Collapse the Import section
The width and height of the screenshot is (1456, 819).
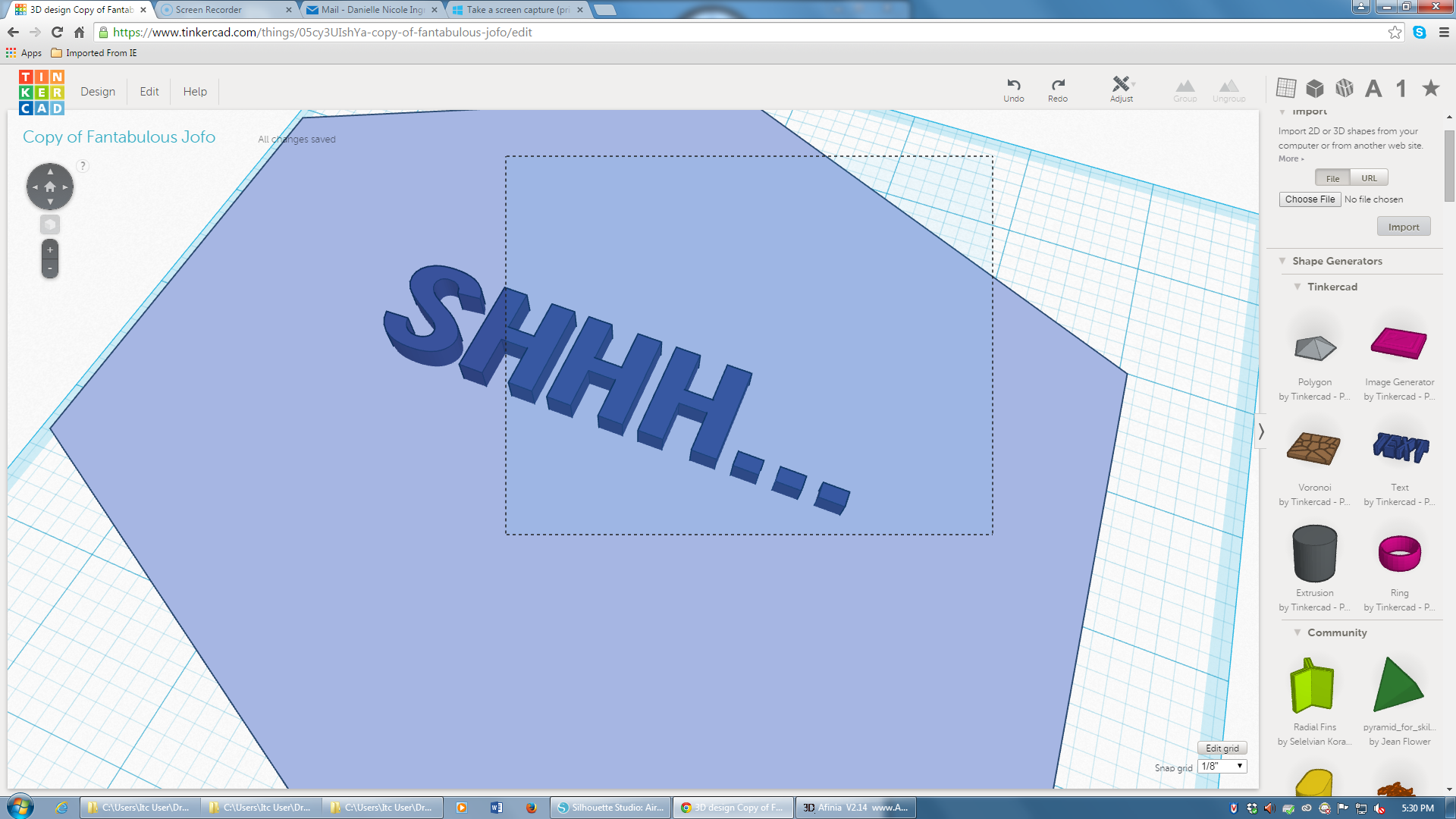tap(1282, 112)
